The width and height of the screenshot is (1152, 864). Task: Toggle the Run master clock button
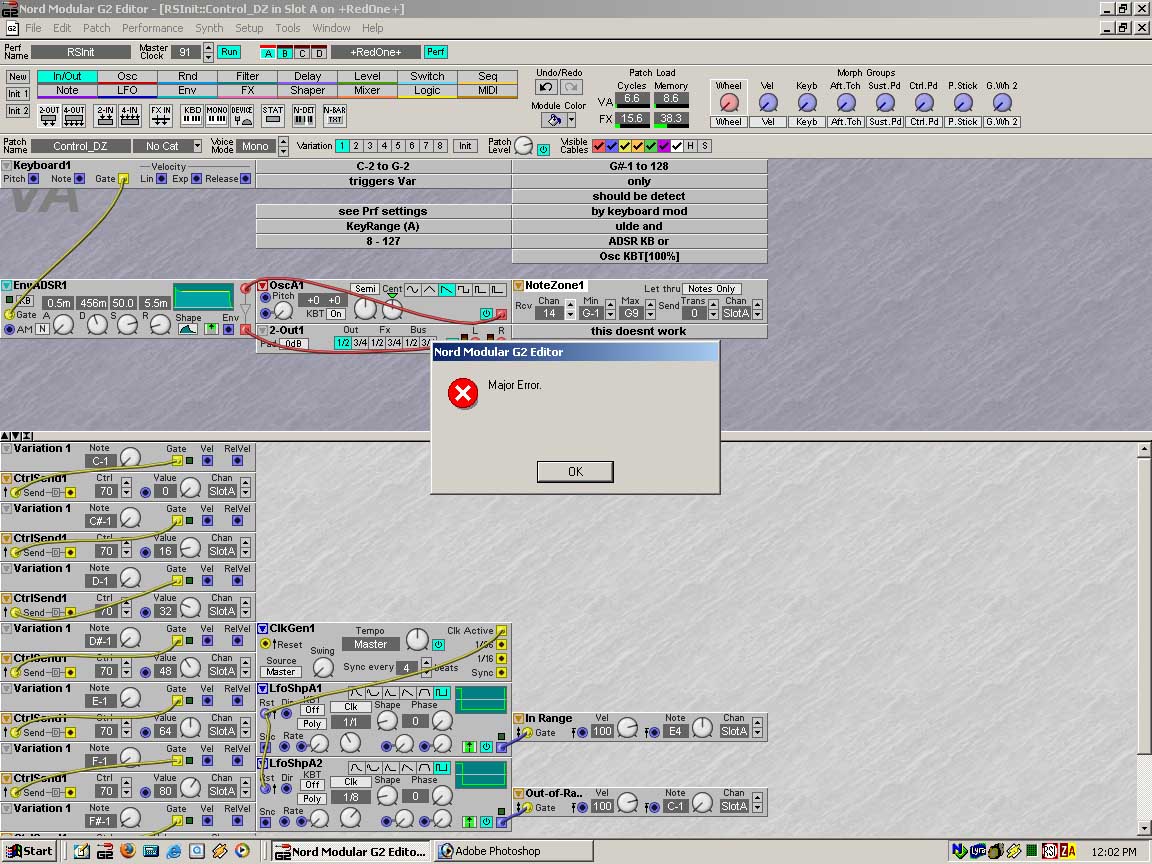click(x=229, y=52)
